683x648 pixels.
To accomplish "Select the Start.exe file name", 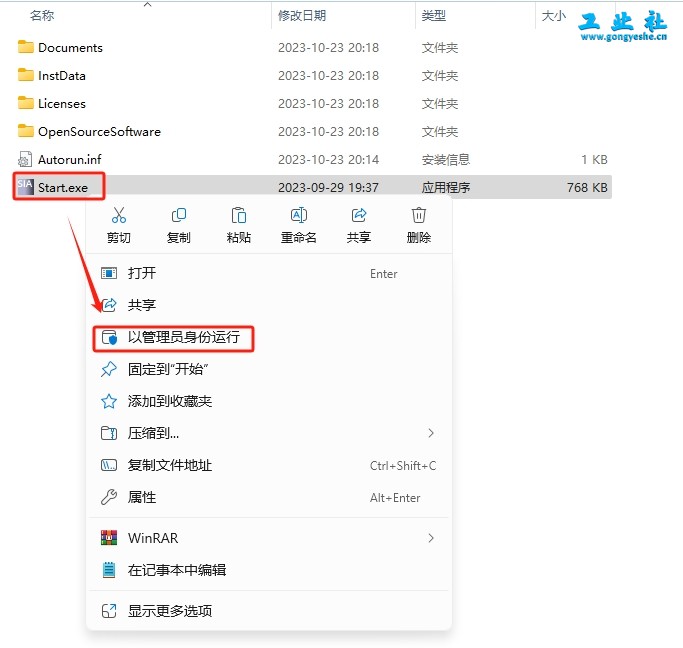I will (x=63, y=187).
